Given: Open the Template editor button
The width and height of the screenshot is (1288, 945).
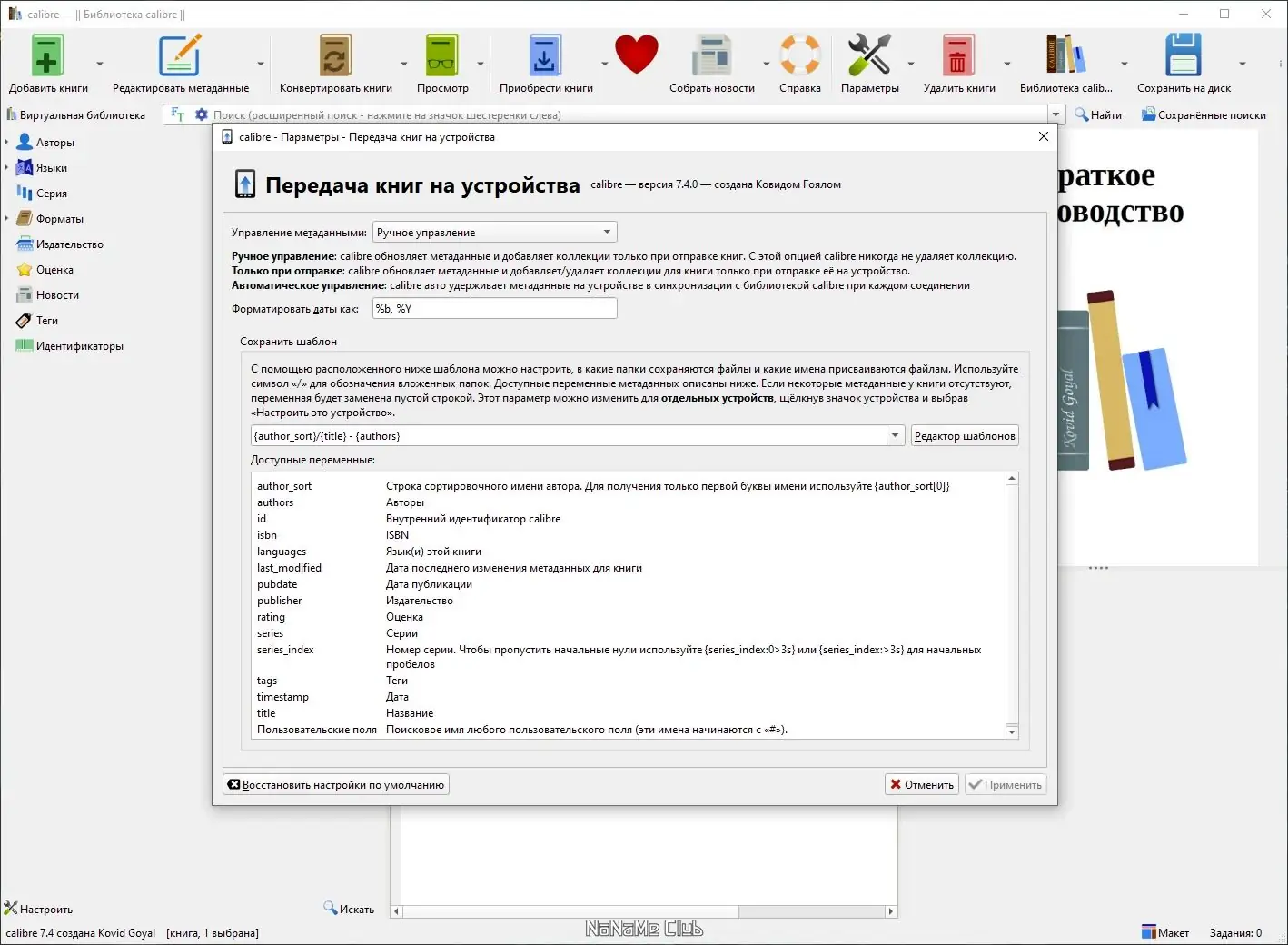Looking at the screenshot, I should (x=965, y=436).
